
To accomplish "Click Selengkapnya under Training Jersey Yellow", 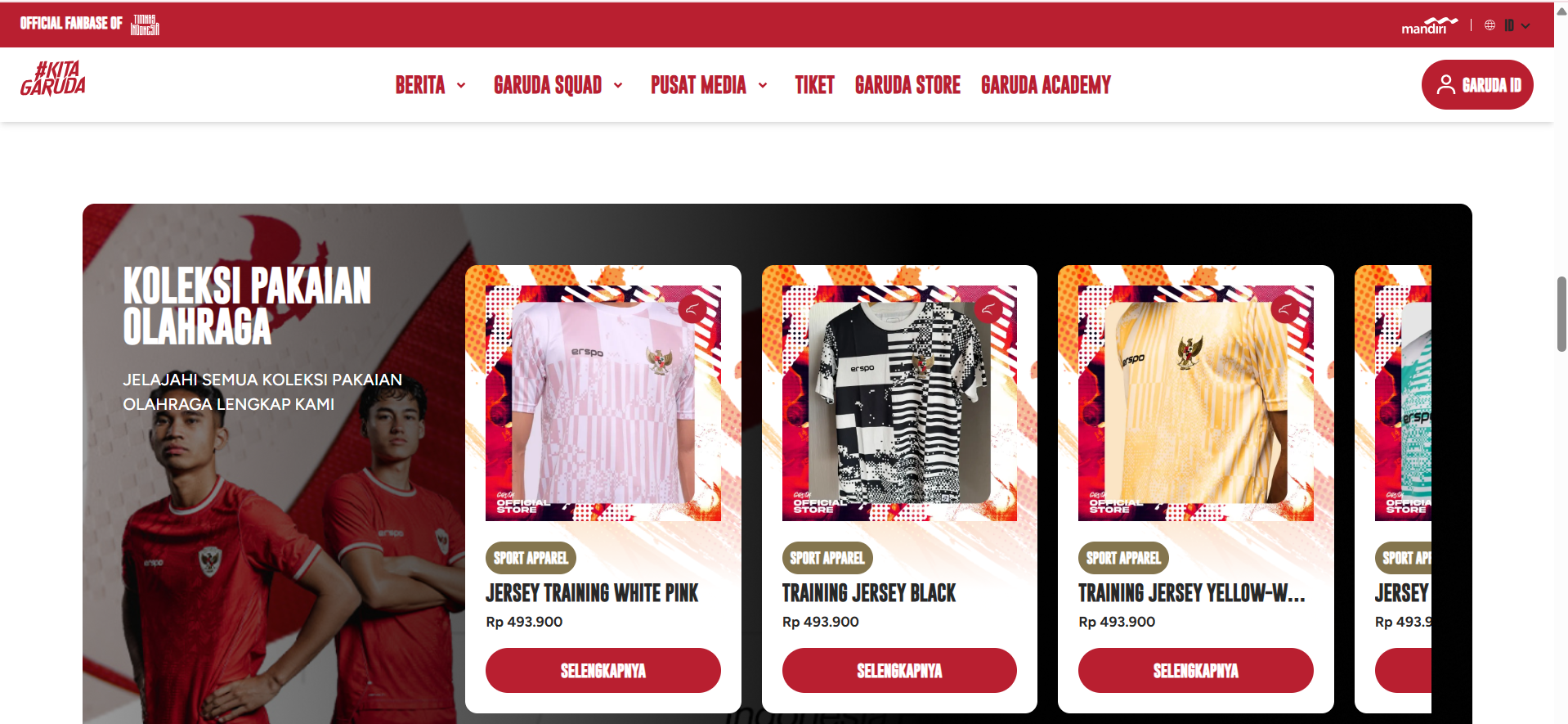I will [x=1196, y=671].
